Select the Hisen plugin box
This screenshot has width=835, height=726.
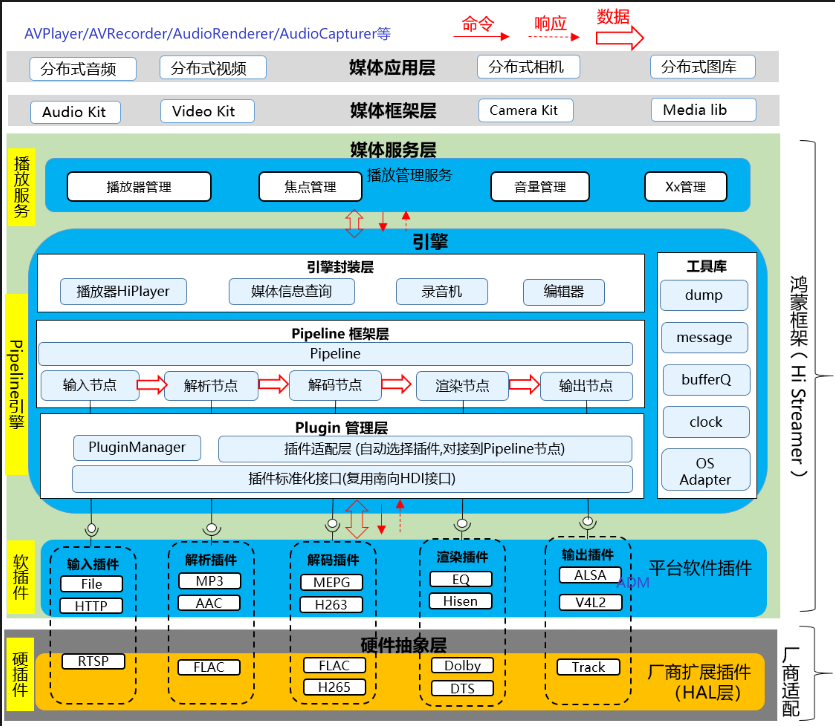point(461,601)
